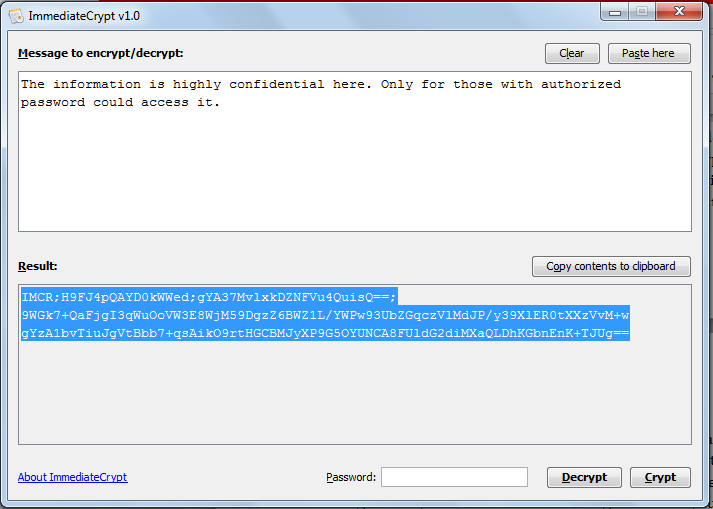
Task: Focus the Password input field
Action: click(x=454, y=477)
